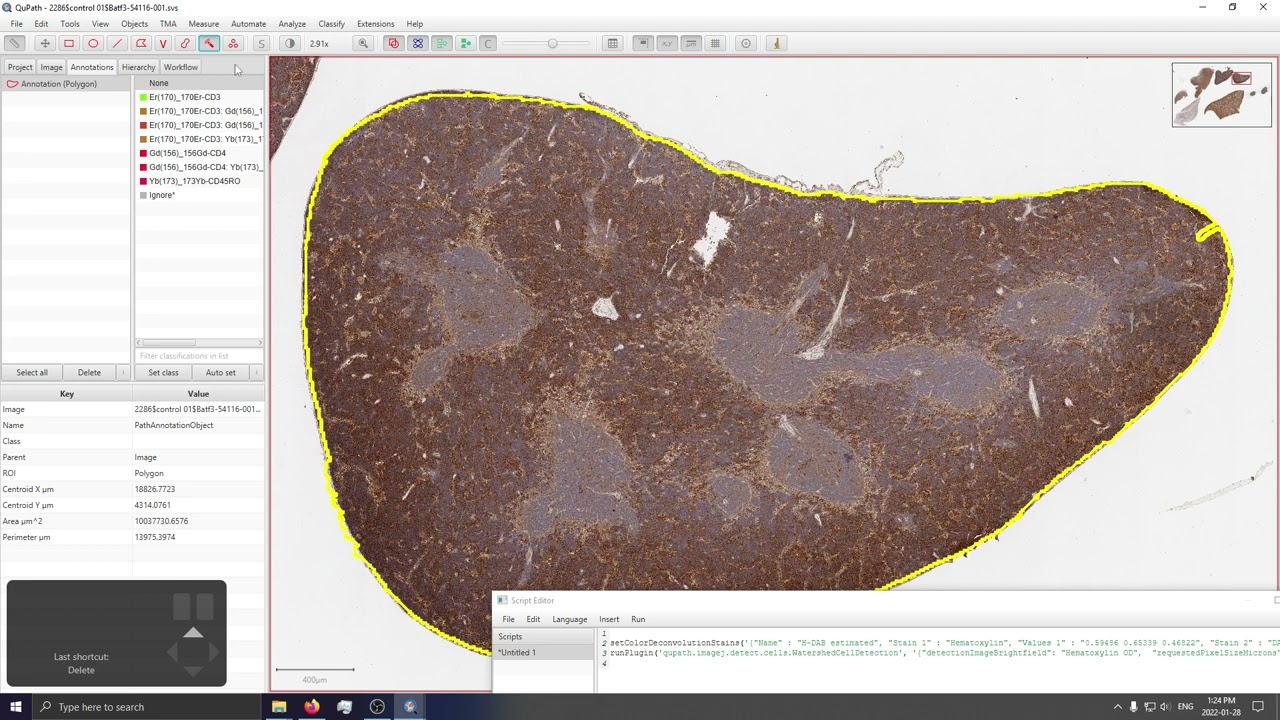
Task: Open Script Editor Insert menu
Action: (609, 619)
